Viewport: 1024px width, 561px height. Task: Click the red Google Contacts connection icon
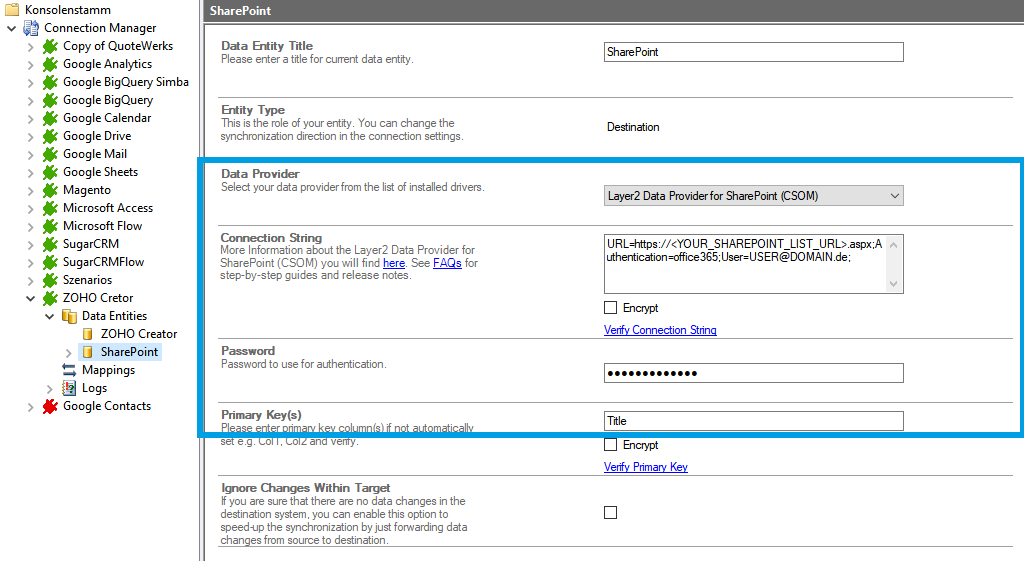pos(50,406)
